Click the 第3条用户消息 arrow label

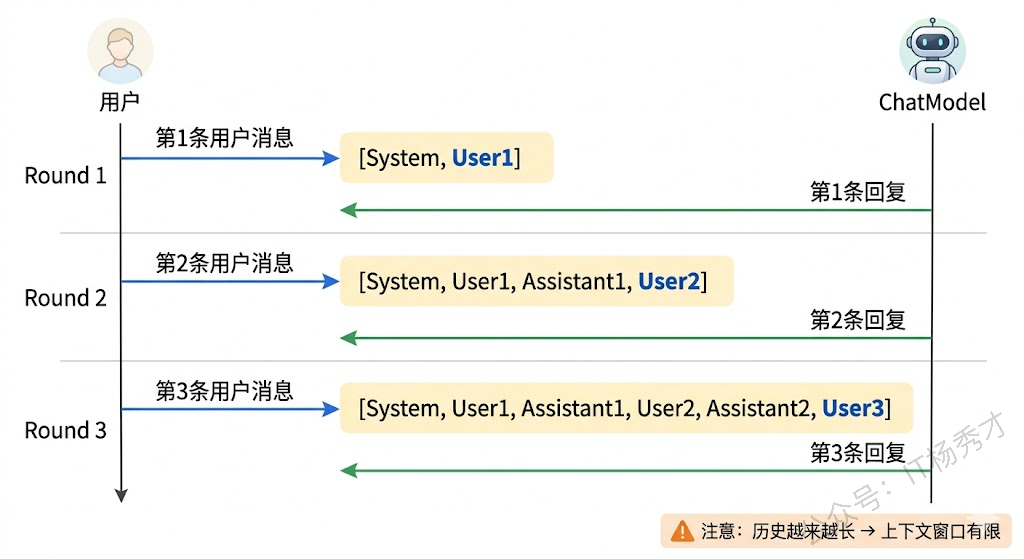[x=224, y=390]
